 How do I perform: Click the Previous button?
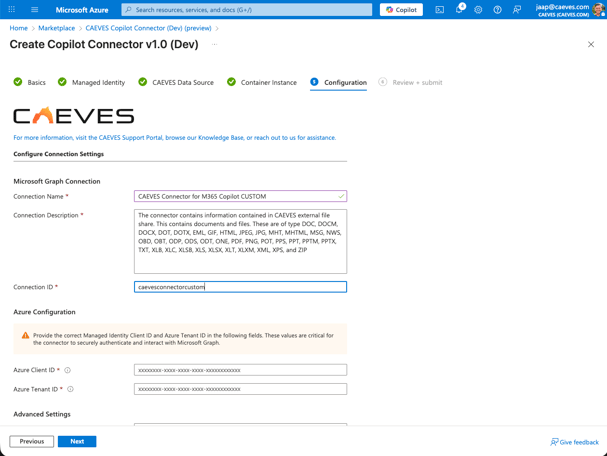[32, 441]
